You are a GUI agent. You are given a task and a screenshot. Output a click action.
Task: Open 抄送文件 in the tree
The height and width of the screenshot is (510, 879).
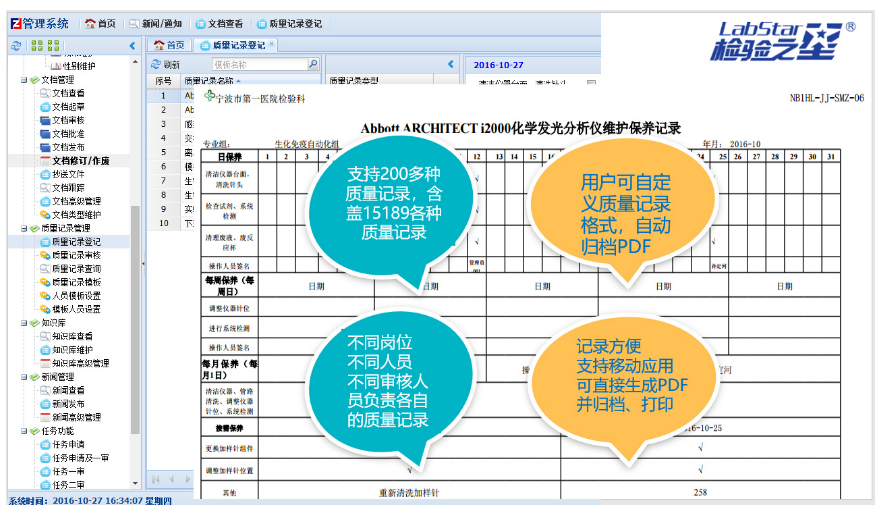pyautogui.click(x=68, y=174)
